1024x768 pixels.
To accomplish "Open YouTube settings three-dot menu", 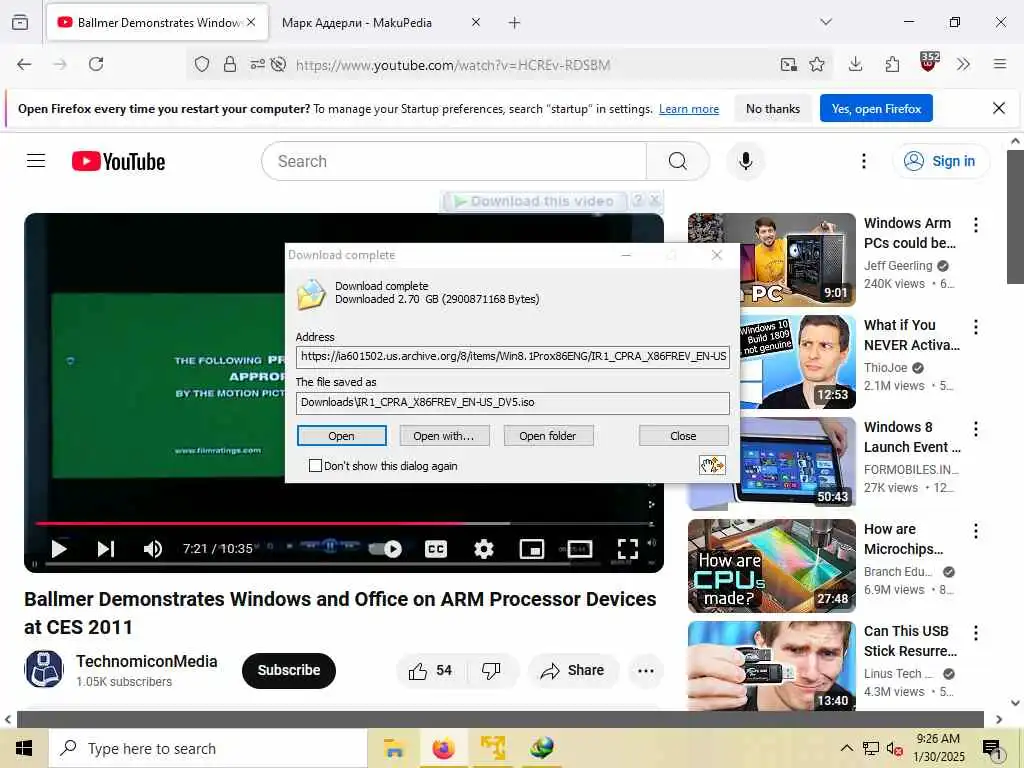I will click(x=863, y=161).
